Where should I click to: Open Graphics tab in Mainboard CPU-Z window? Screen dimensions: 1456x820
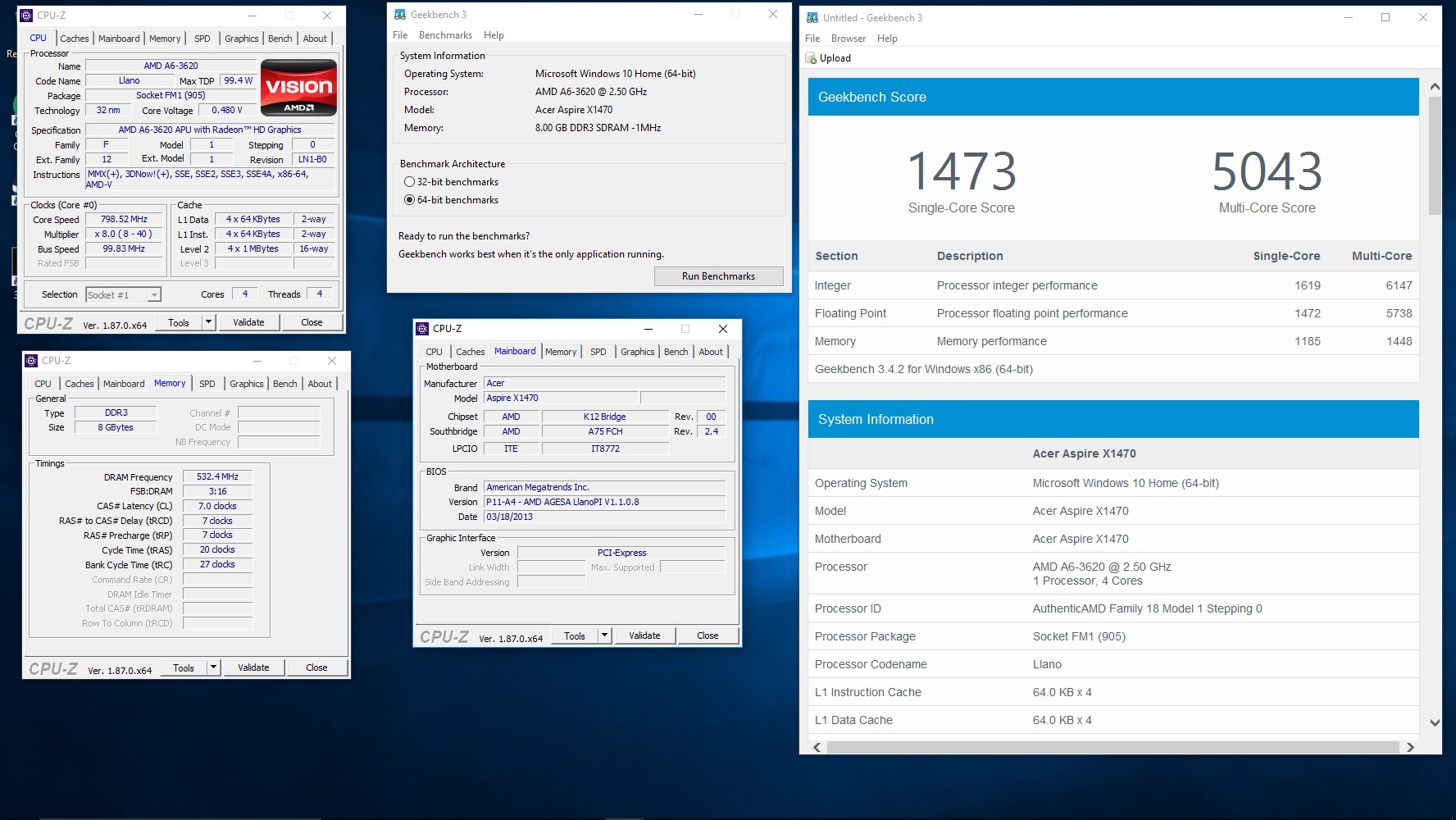coord(638,352)
